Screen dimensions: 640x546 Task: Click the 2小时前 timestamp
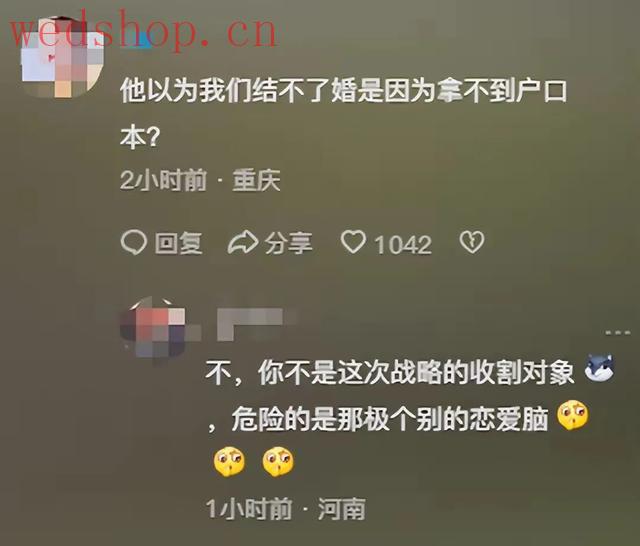tap(164, 180)
